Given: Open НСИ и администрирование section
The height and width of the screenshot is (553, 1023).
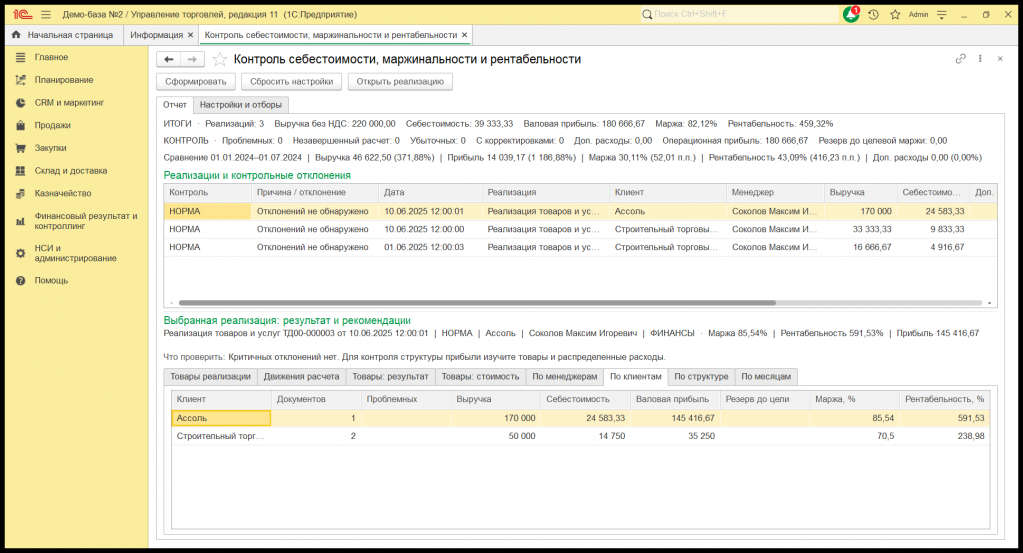Looking at the screenshot, I should tap(75, 253).
